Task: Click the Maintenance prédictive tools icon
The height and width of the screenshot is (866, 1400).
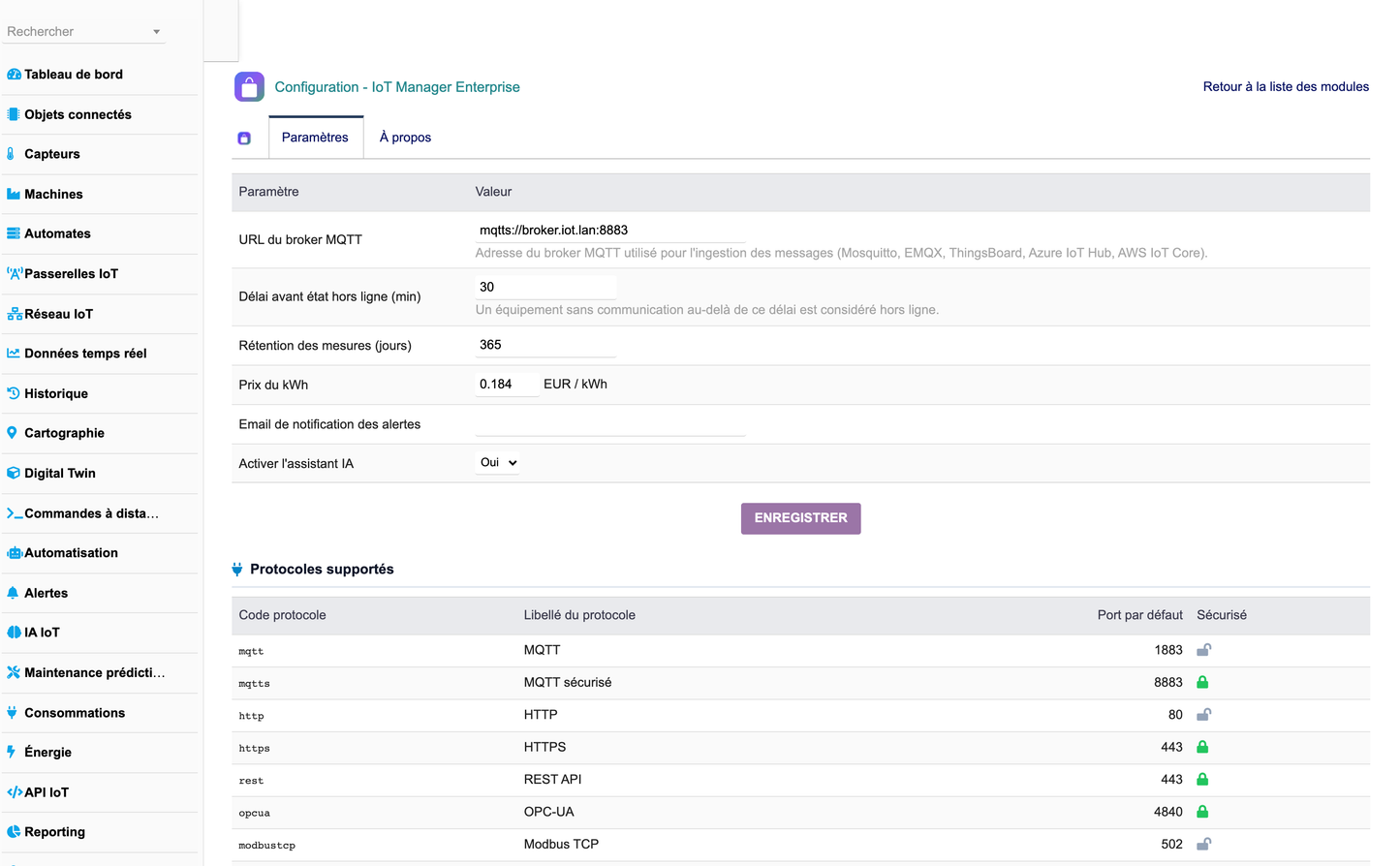Action: 14,672
